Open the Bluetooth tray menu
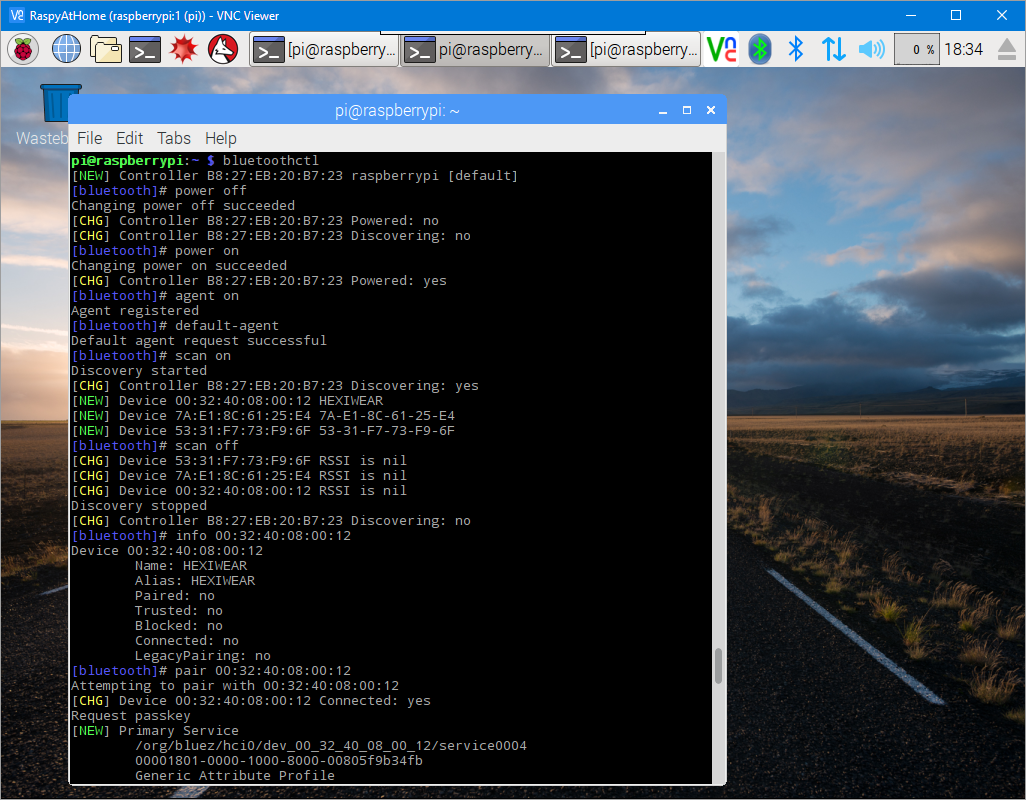Image resolution: width=1026 pixels, height=800 pixels. 796,49
